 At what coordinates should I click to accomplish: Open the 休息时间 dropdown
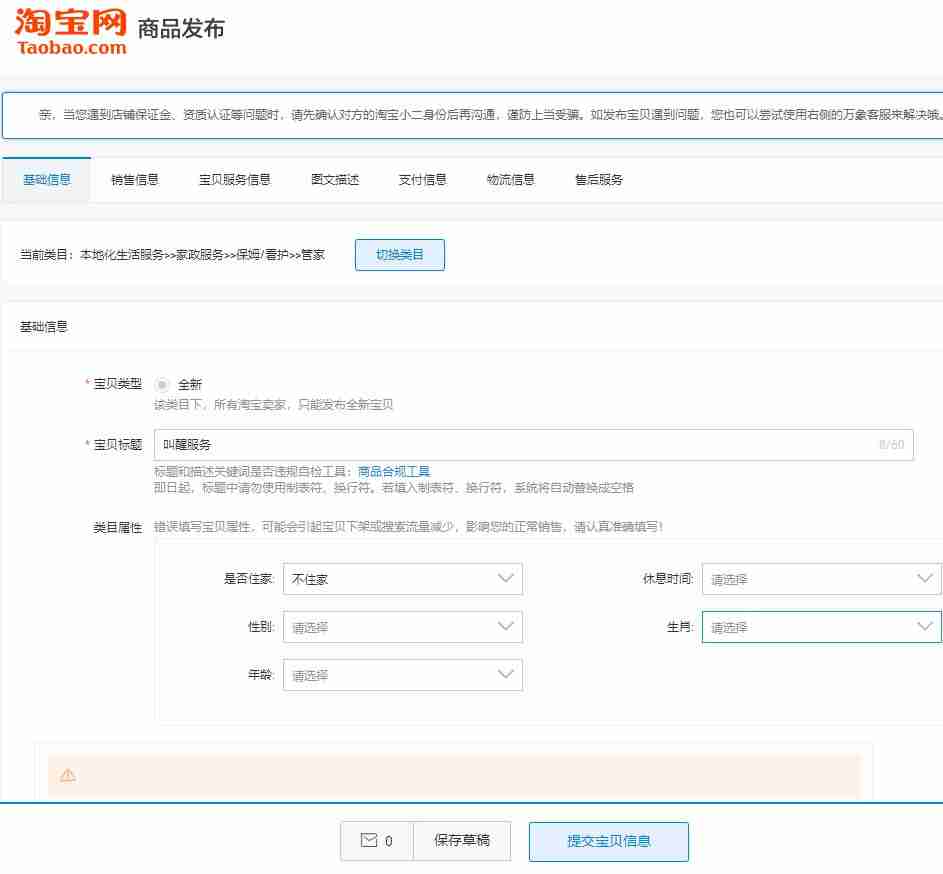coord(821,578)
